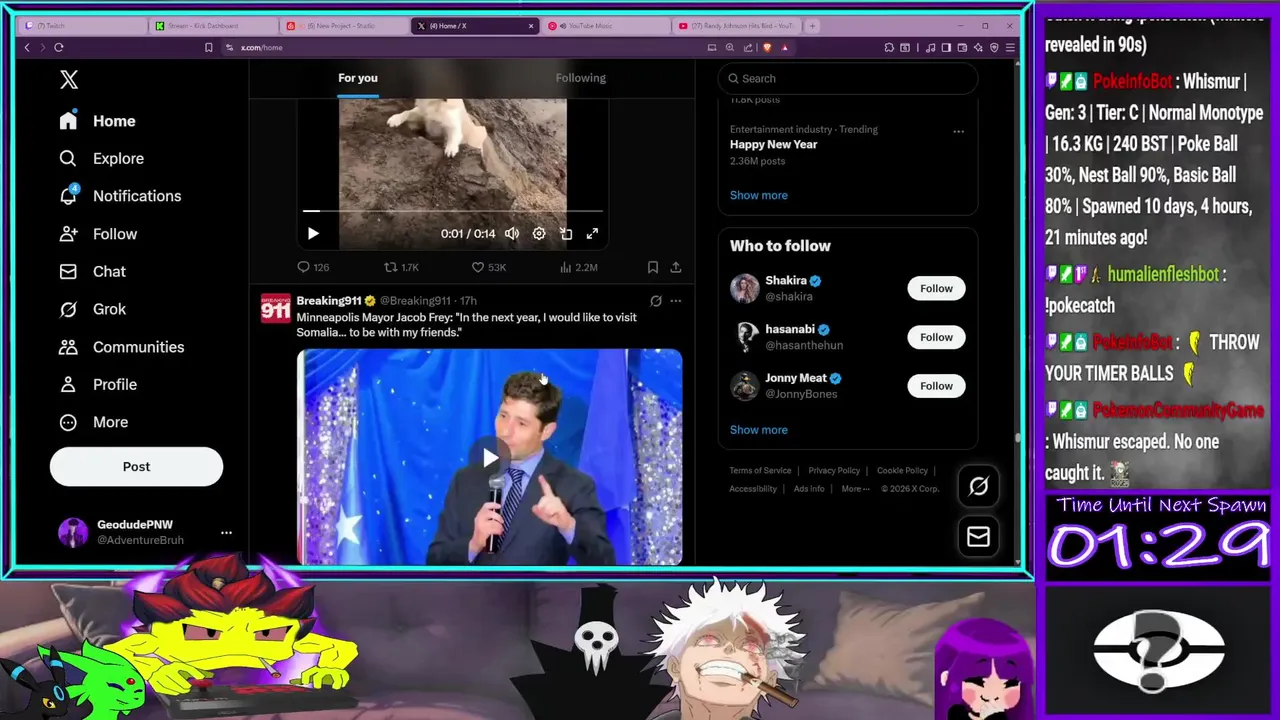Screen dimensions: 1280x720
Task: Open the browser hamburger menu
Action: 1011,47
